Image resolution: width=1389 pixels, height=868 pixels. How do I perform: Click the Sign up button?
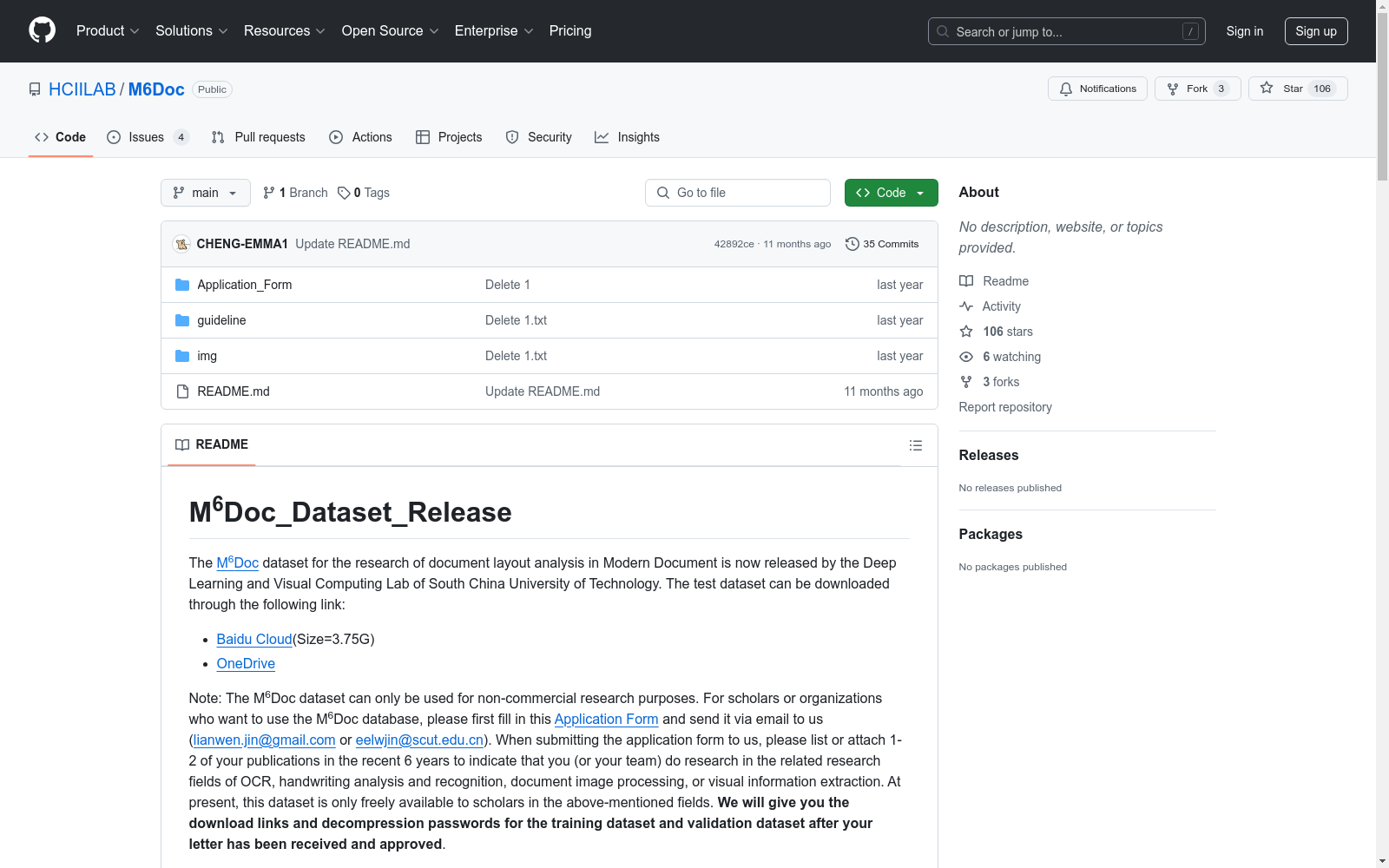click(x=1316, y=31)
